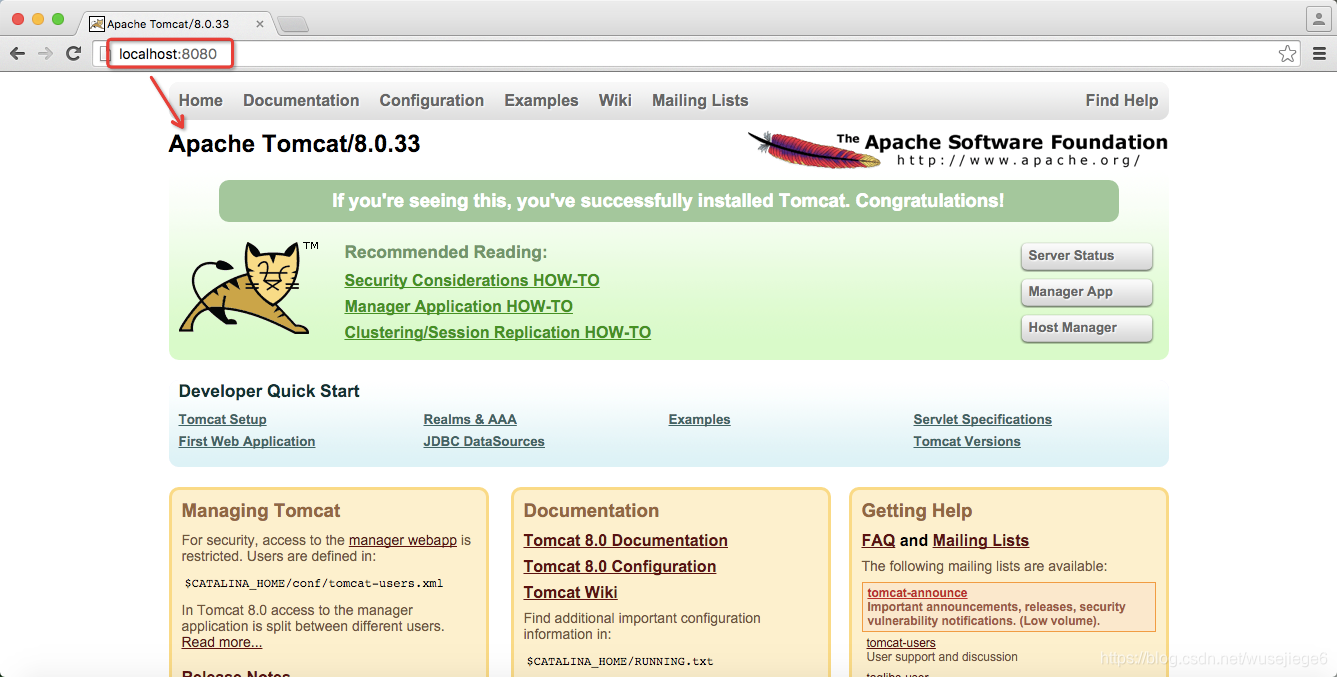Viewport: 1337px width, 677px height.
Task: Open the FAQ link
Action: point(878,541)
